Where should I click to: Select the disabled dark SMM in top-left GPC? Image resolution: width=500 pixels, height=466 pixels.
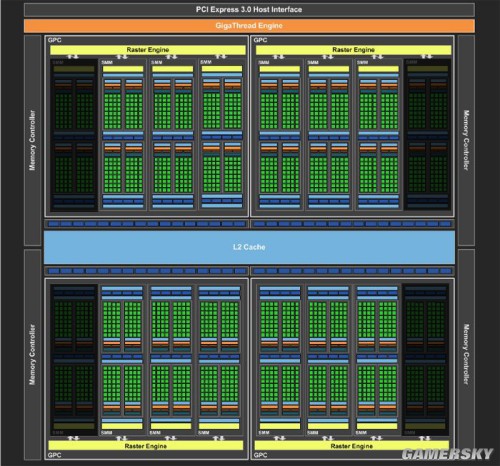tap(74, 135)
